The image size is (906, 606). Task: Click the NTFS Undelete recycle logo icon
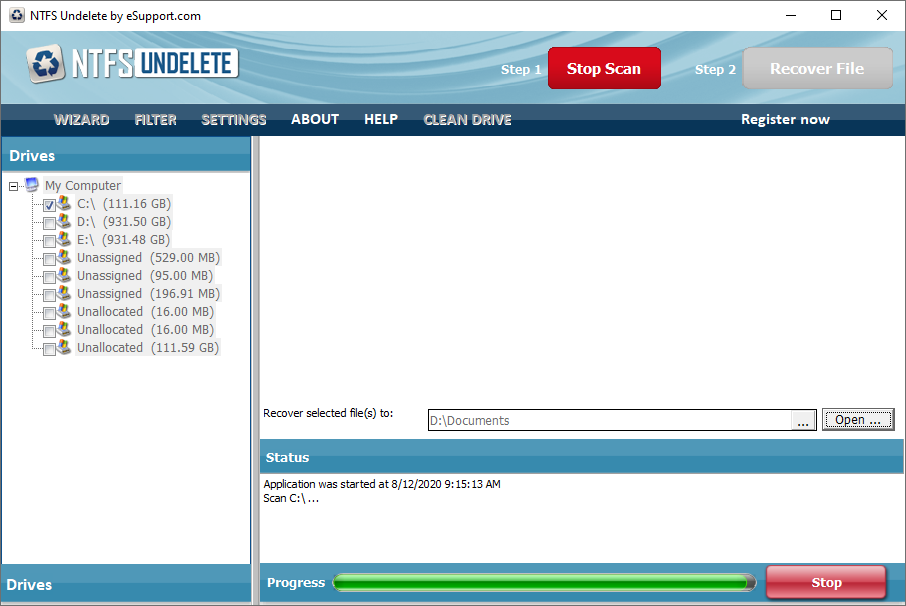tap(46, 63)
